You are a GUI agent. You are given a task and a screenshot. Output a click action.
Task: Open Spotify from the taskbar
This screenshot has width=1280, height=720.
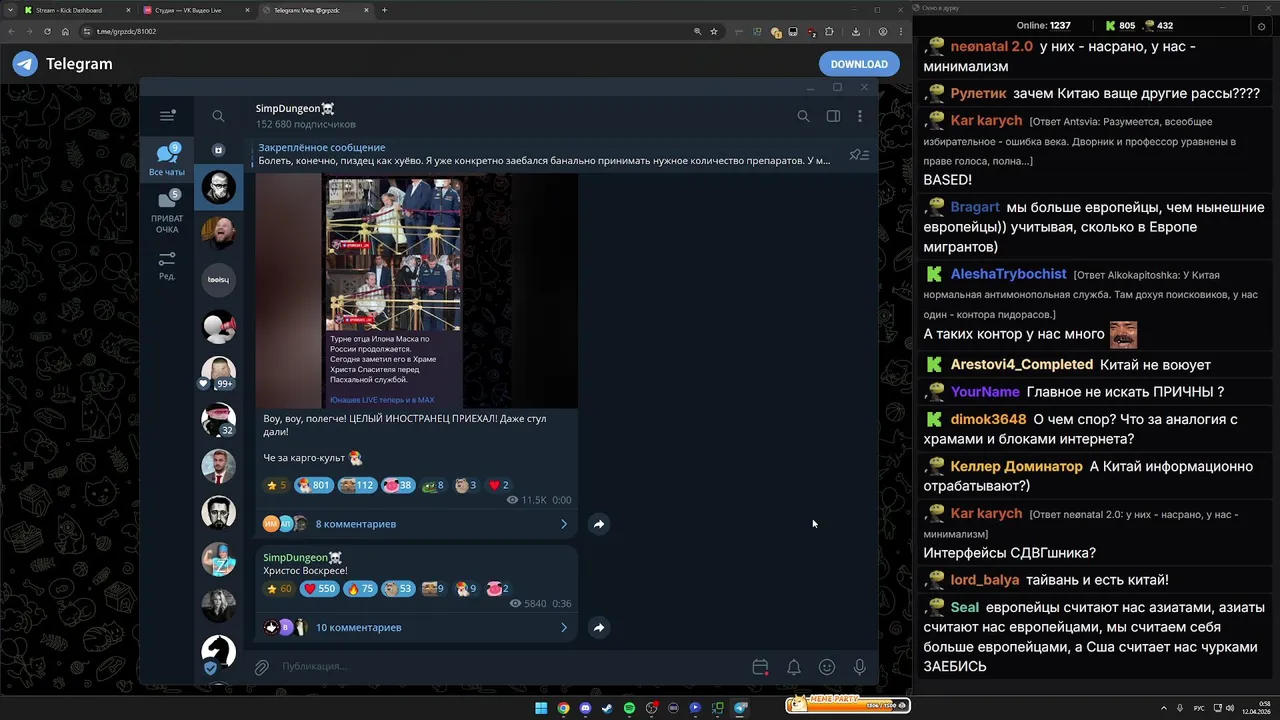coord(629,708)
